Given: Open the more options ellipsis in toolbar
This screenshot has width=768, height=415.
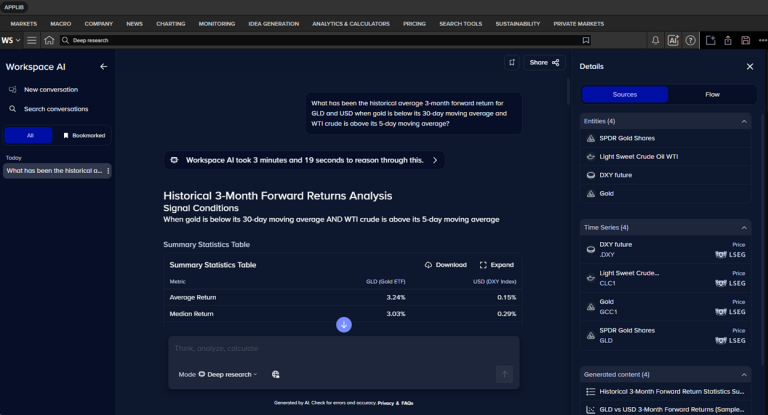Looking at the screenshot, I should tap(763, 40).
